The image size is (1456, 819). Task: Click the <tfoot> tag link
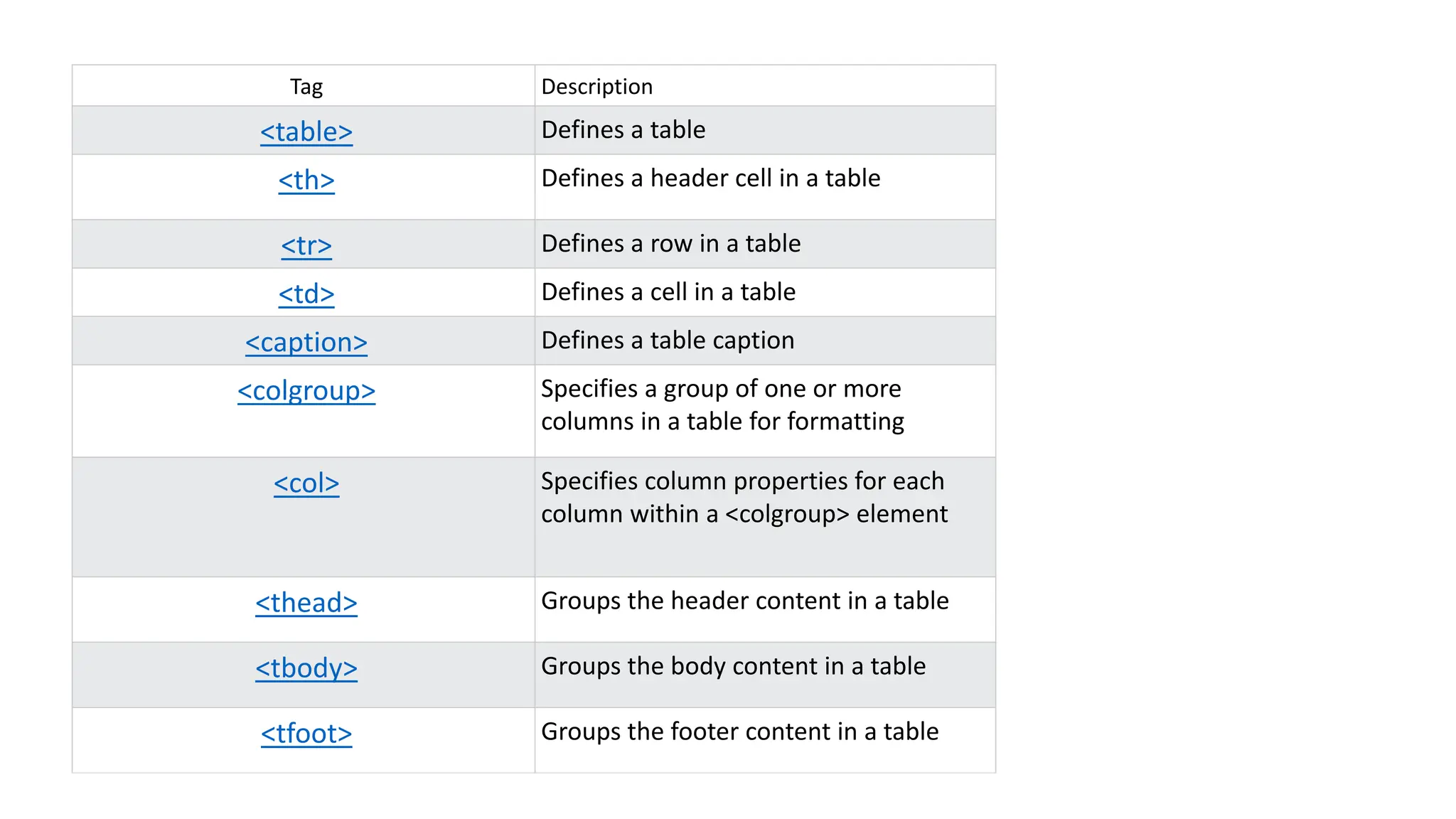click(x=306, y=734)
